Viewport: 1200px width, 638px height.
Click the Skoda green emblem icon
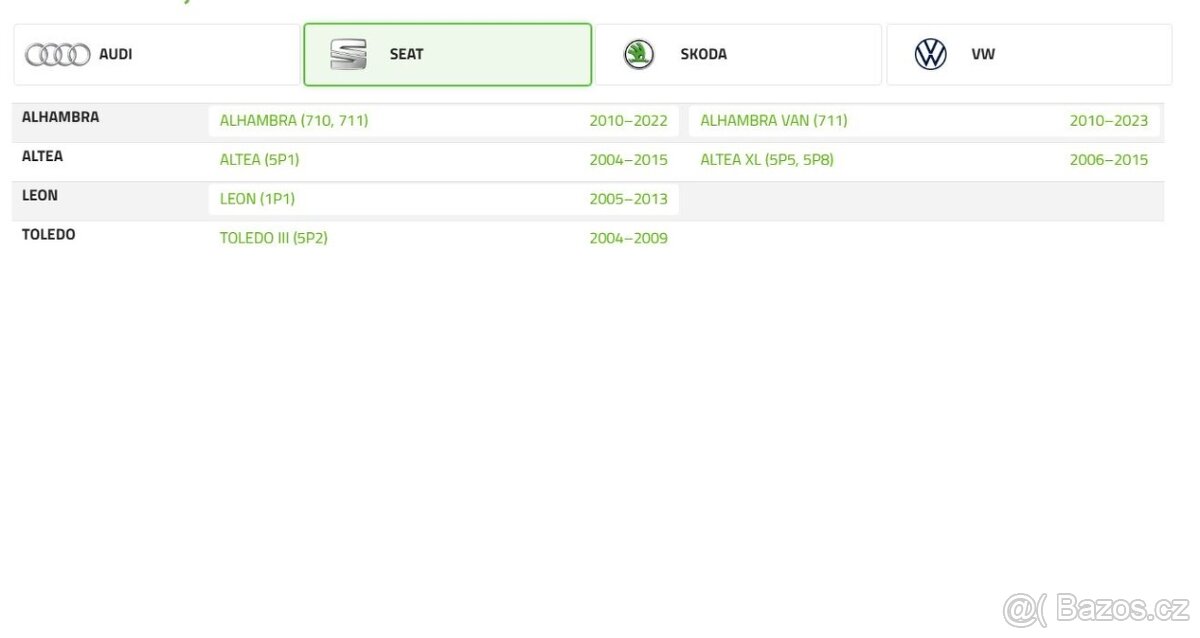[x=638, y=54]
